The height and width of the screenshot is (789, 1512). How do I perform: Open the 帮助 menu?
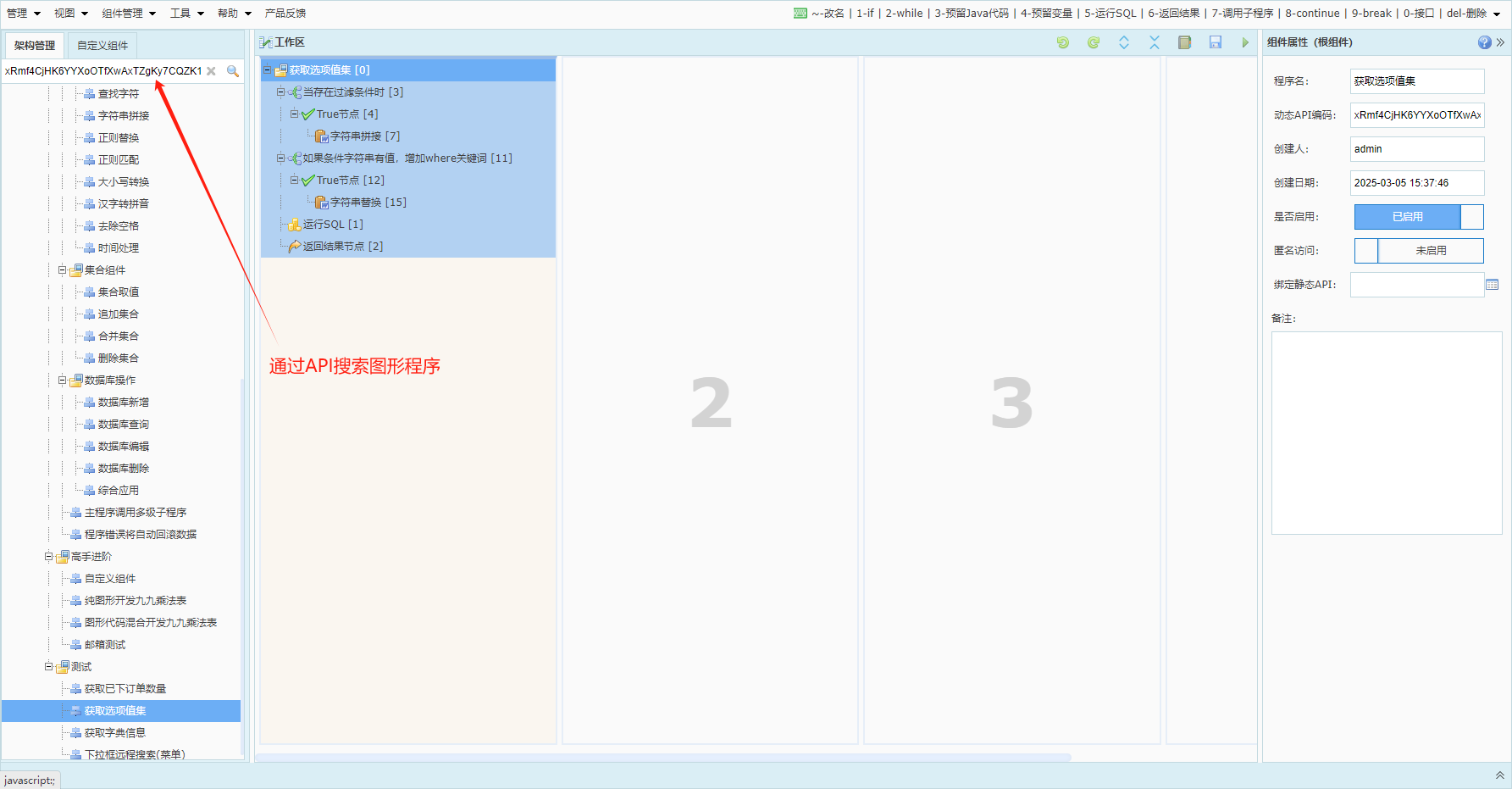[x=235, y=13]
